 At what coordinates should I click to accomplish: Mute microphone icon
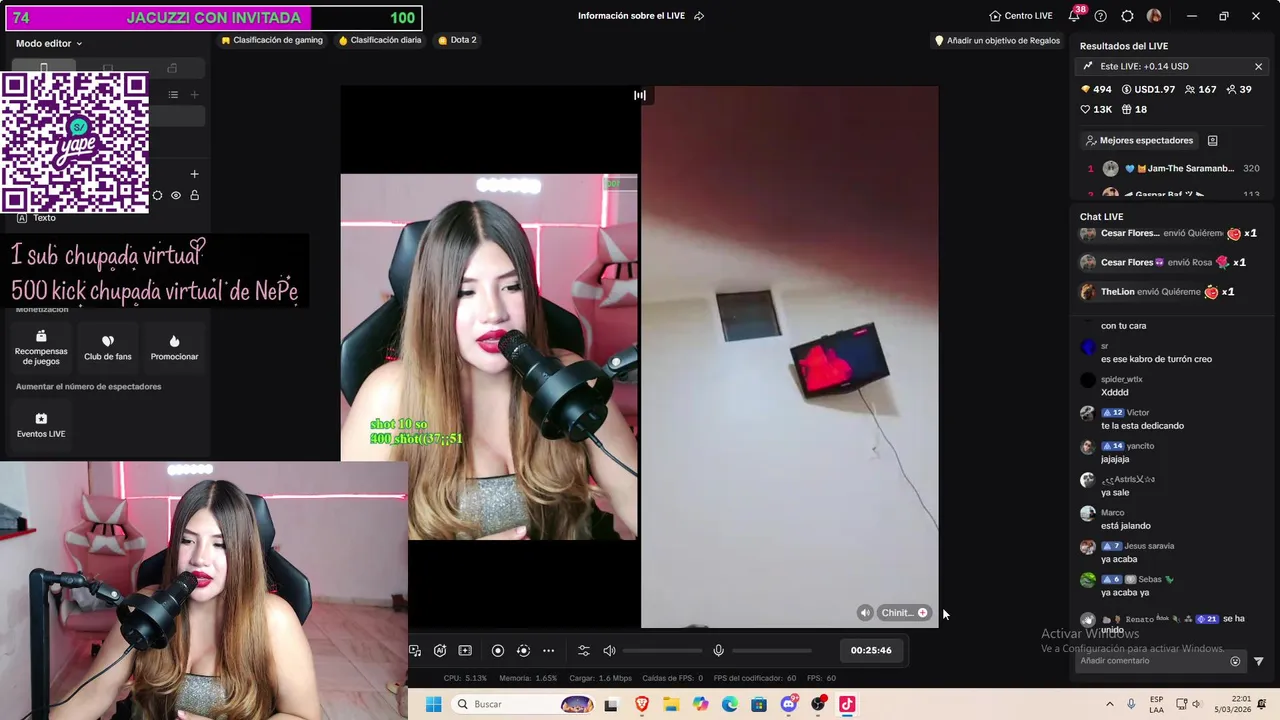pos(718,651)
